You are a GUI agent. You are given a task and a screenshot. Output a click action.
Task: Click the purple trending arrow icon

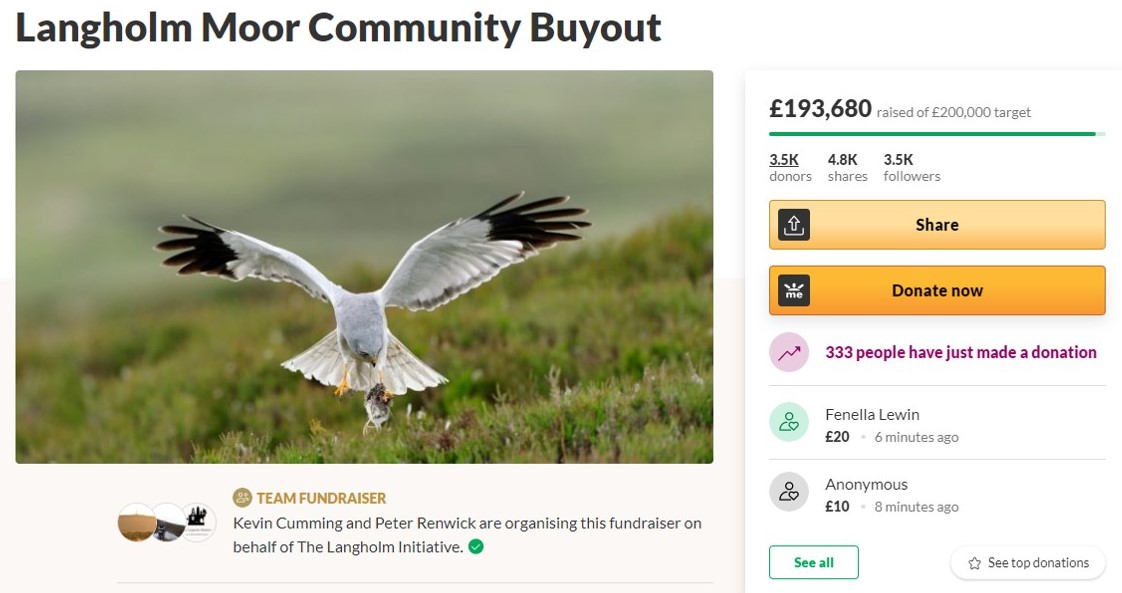coord(789,352)
